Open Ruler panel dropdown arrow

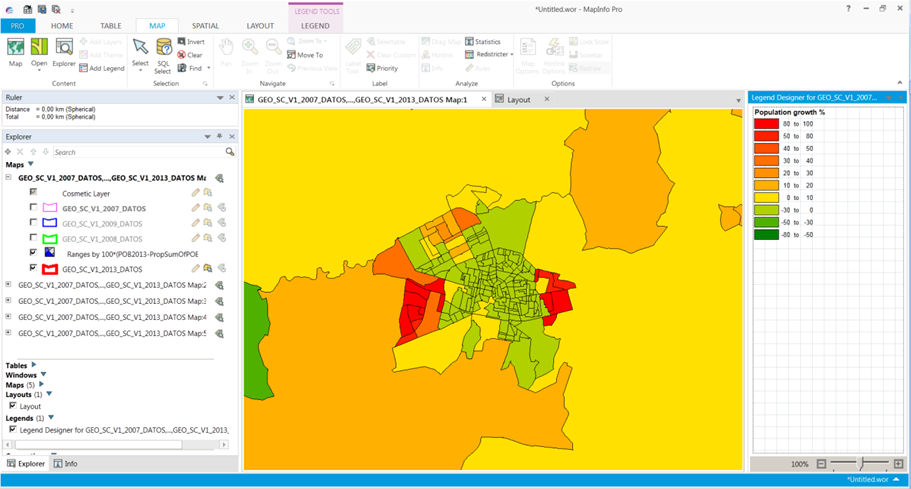220,98
